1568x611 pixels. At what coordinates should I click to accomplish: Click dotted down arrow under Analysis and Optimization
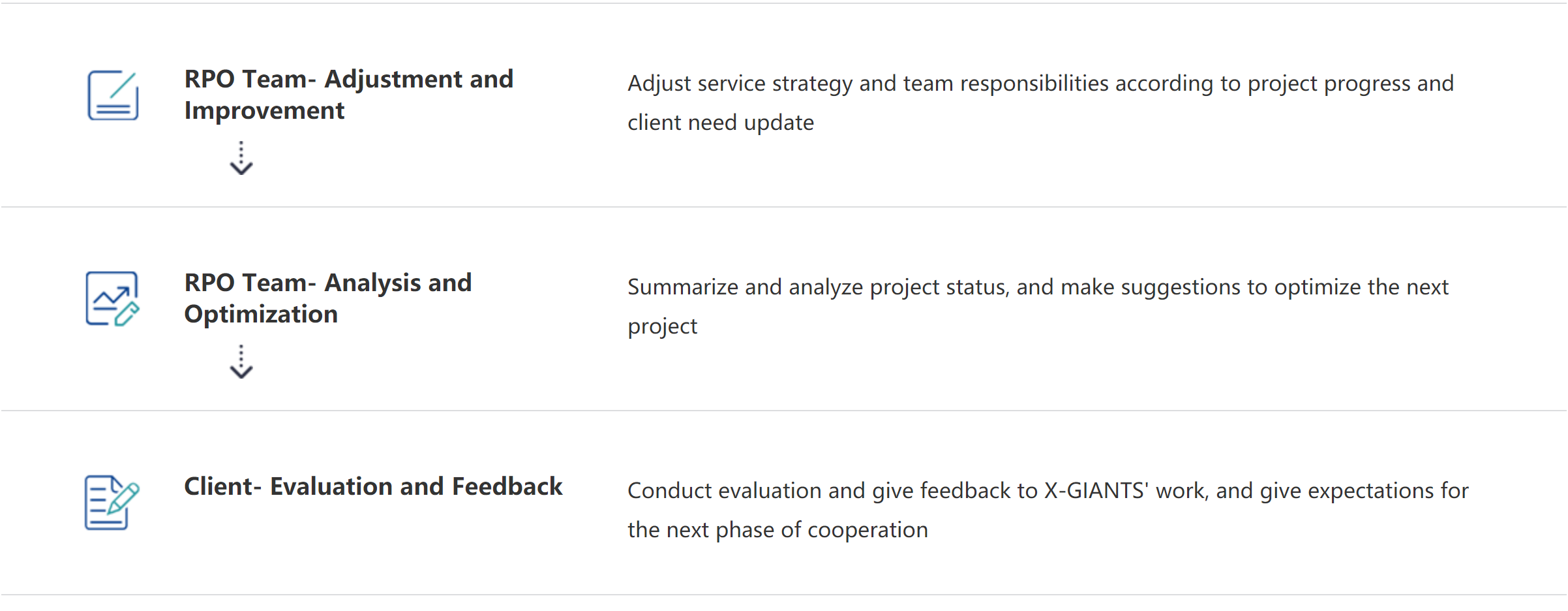pos(241,362)
